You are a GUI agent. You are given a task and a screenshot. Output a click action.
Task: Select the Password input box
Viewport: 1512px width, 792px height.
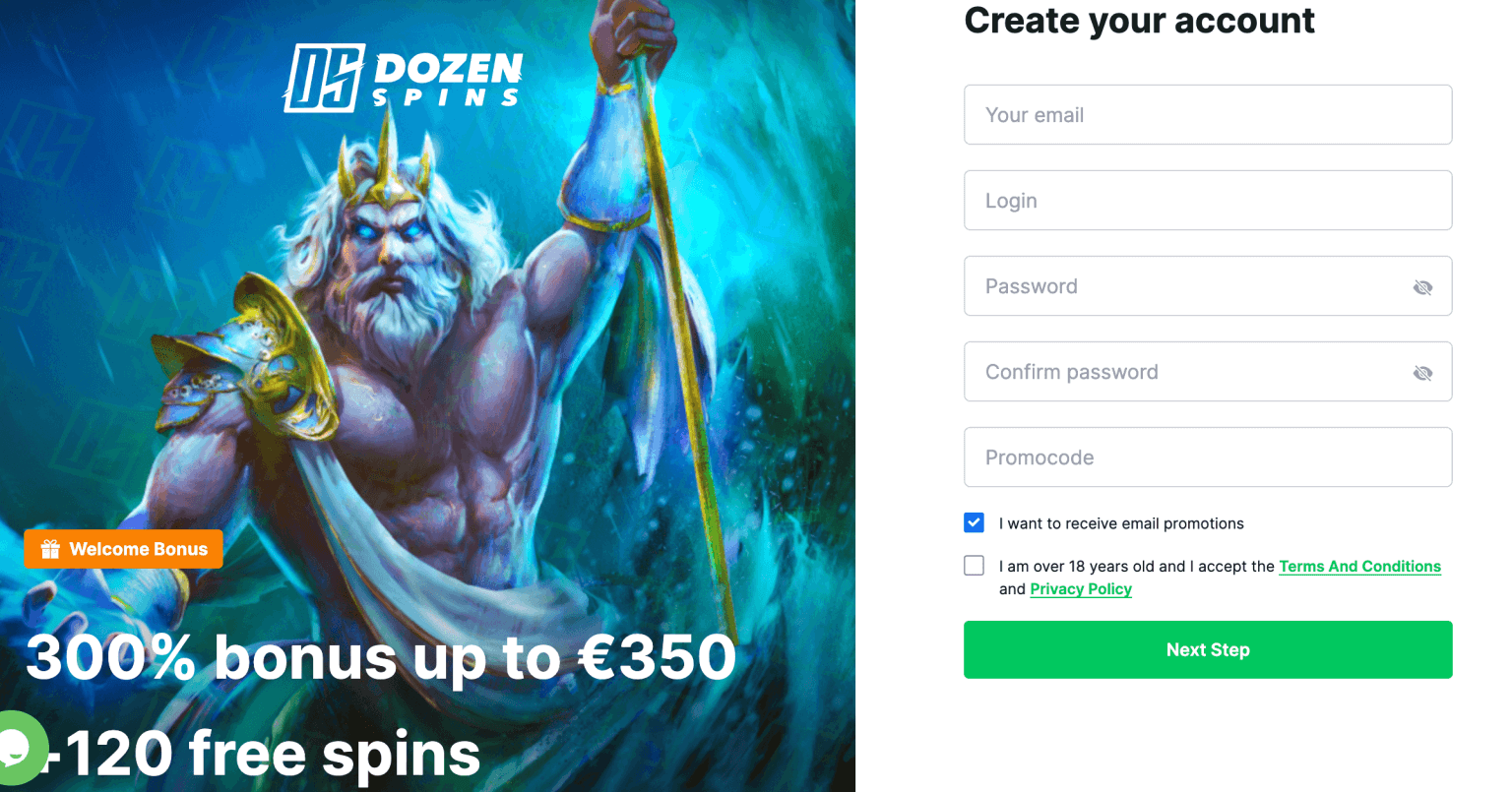1208,285
